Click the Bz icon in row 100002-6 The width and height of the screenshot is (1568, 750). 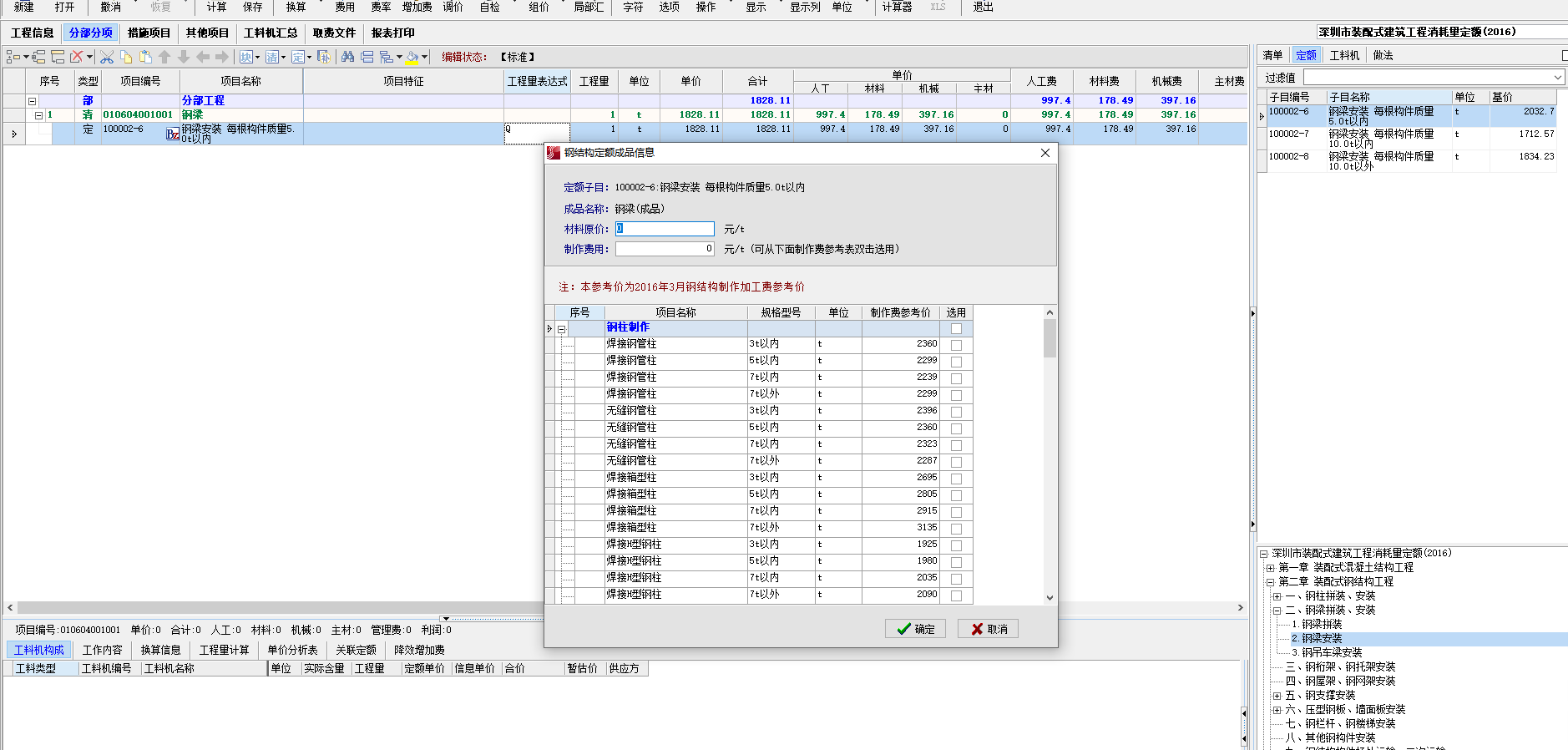173,134
